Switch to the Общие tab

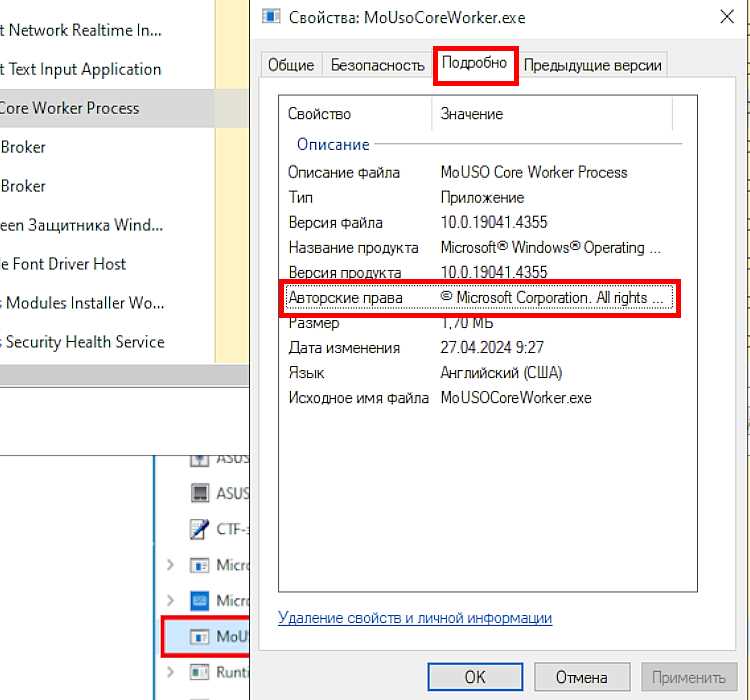(291, 65)
